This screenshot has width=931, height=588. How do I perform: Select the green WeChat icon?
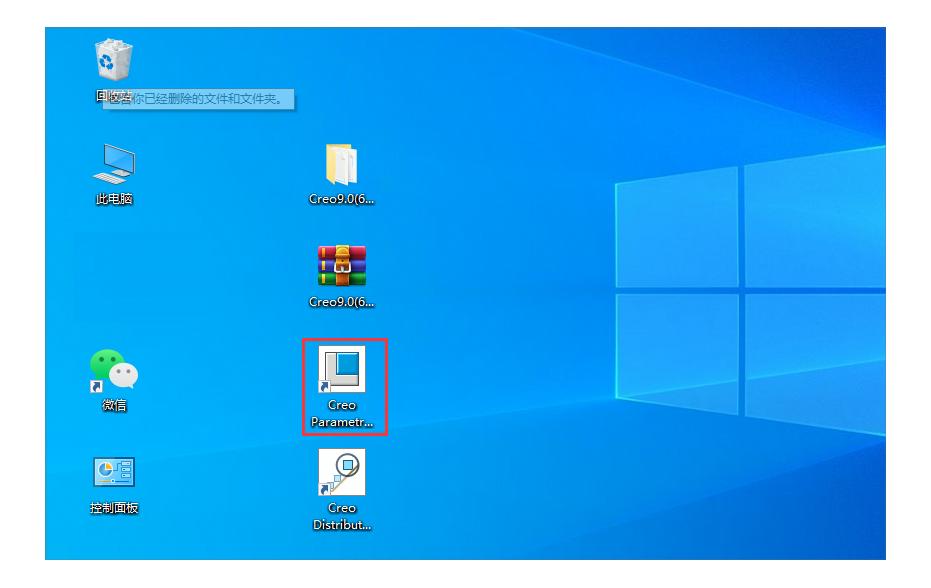point(114,370)
